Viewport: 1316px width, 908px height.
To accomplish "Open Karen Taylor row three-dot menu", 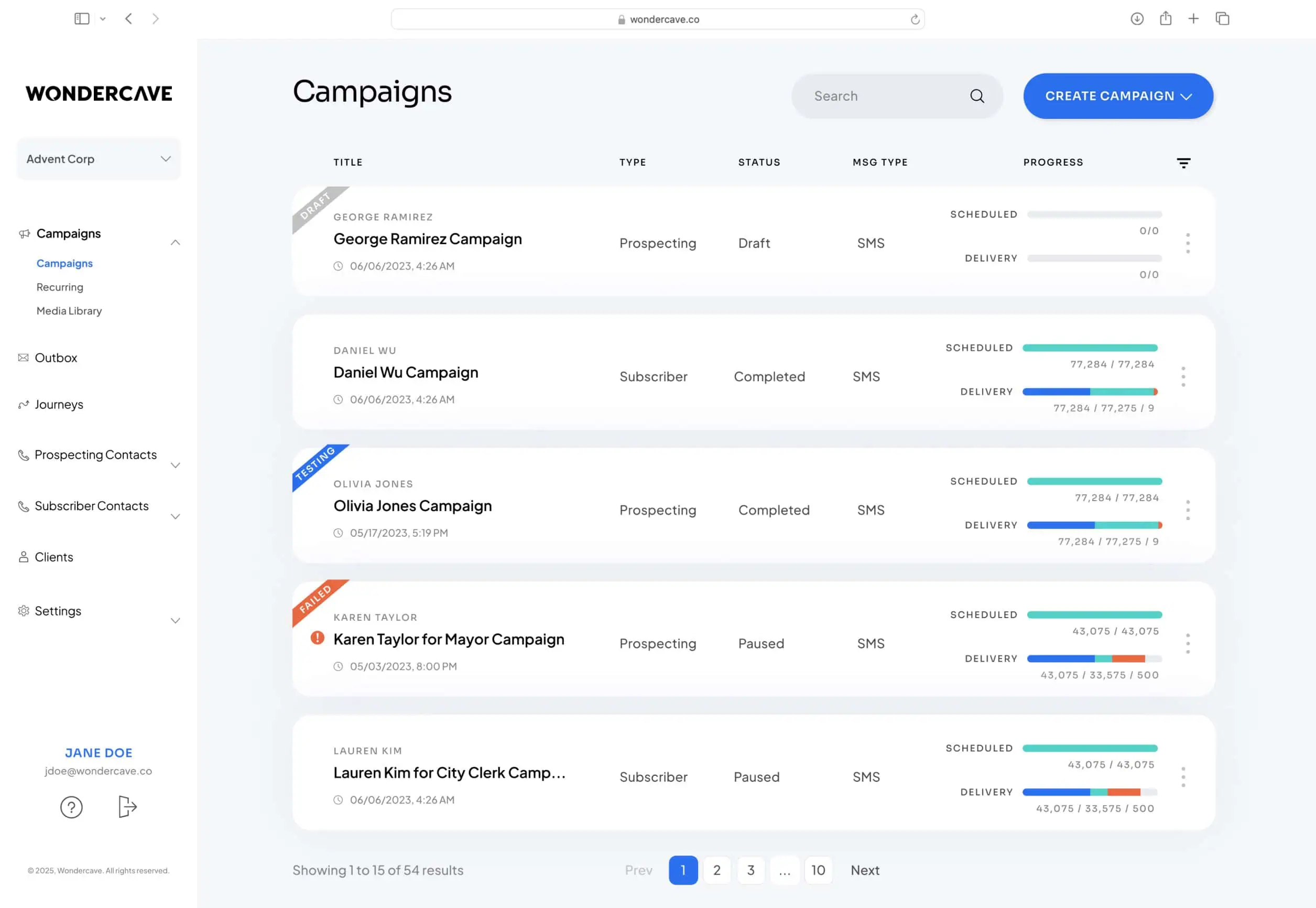I will (1188, 644).
